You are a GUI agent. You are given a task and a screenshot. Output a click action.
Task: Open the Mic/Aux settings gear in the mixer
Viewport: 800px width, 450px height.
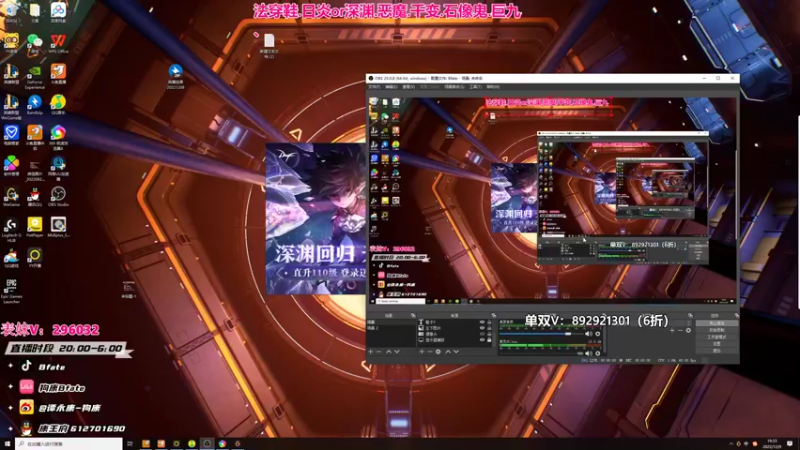(x=597, y=354)
